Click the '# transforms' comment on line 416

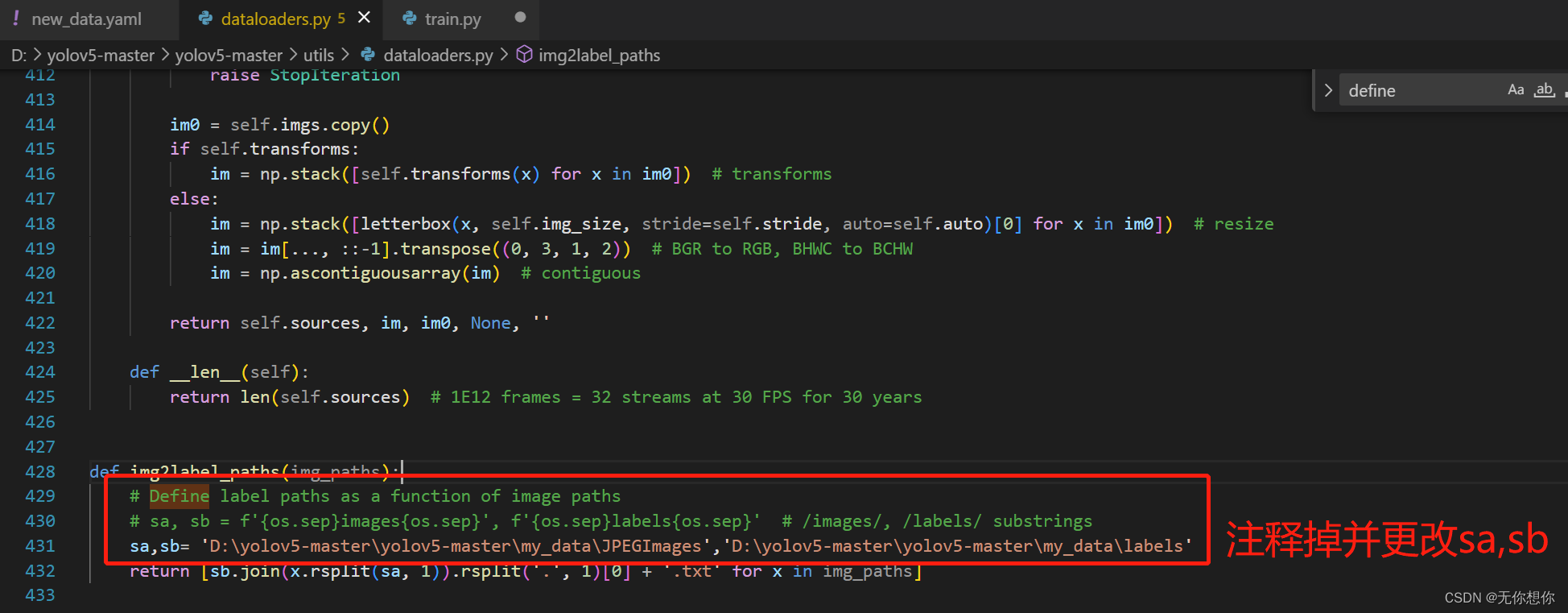(x=772, y=174)
